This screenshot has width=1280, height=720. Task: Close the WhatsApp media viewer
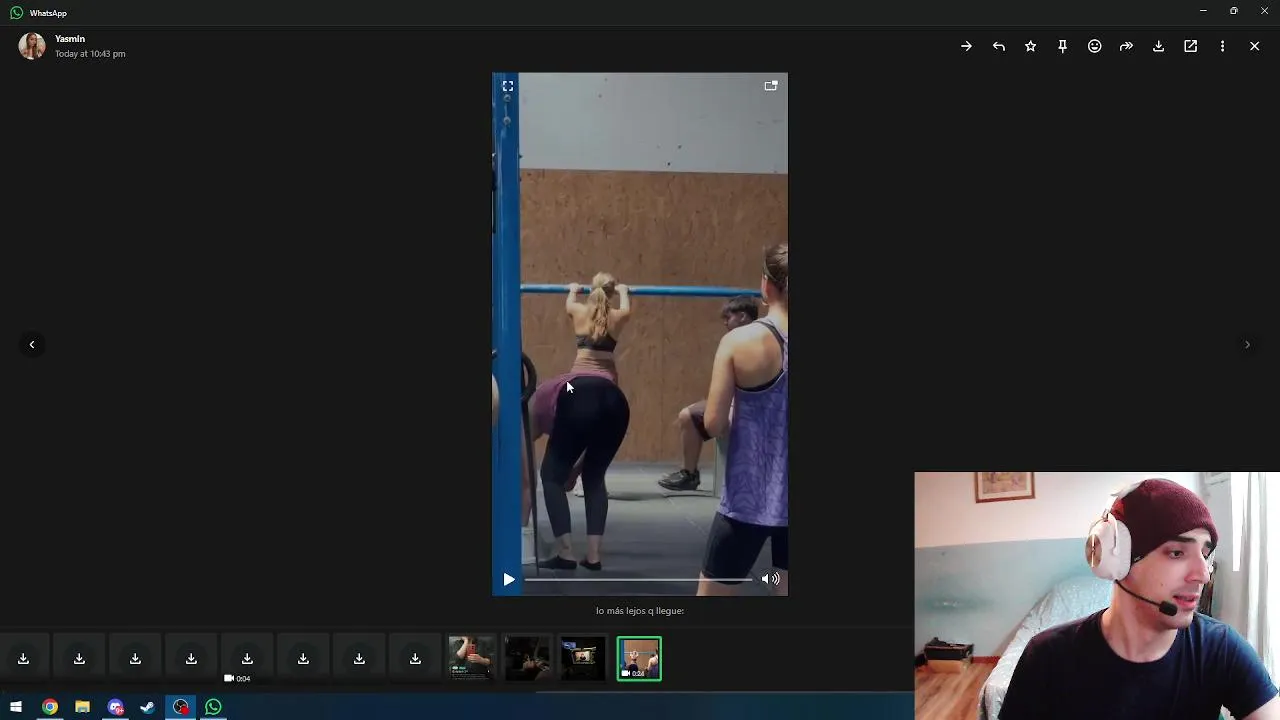point(1254,46)
